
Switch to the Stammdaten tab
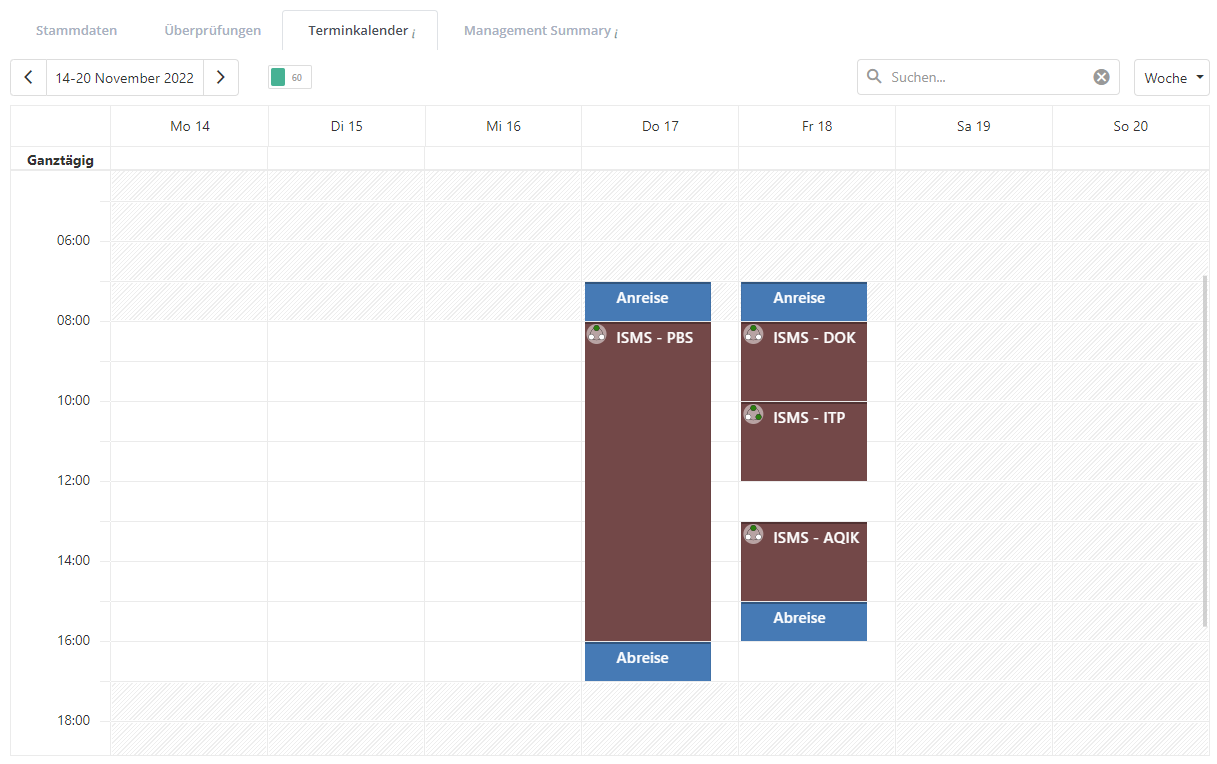click(x=76, y=30)
